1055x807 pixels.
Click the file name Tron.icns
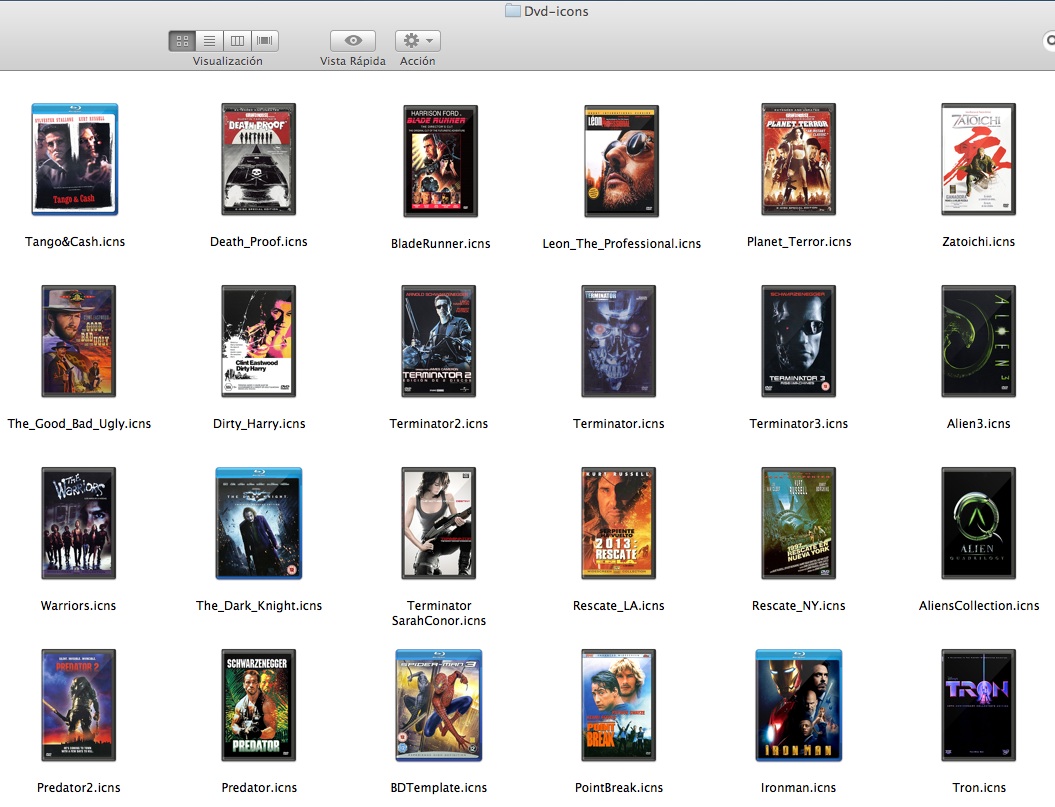979,787
